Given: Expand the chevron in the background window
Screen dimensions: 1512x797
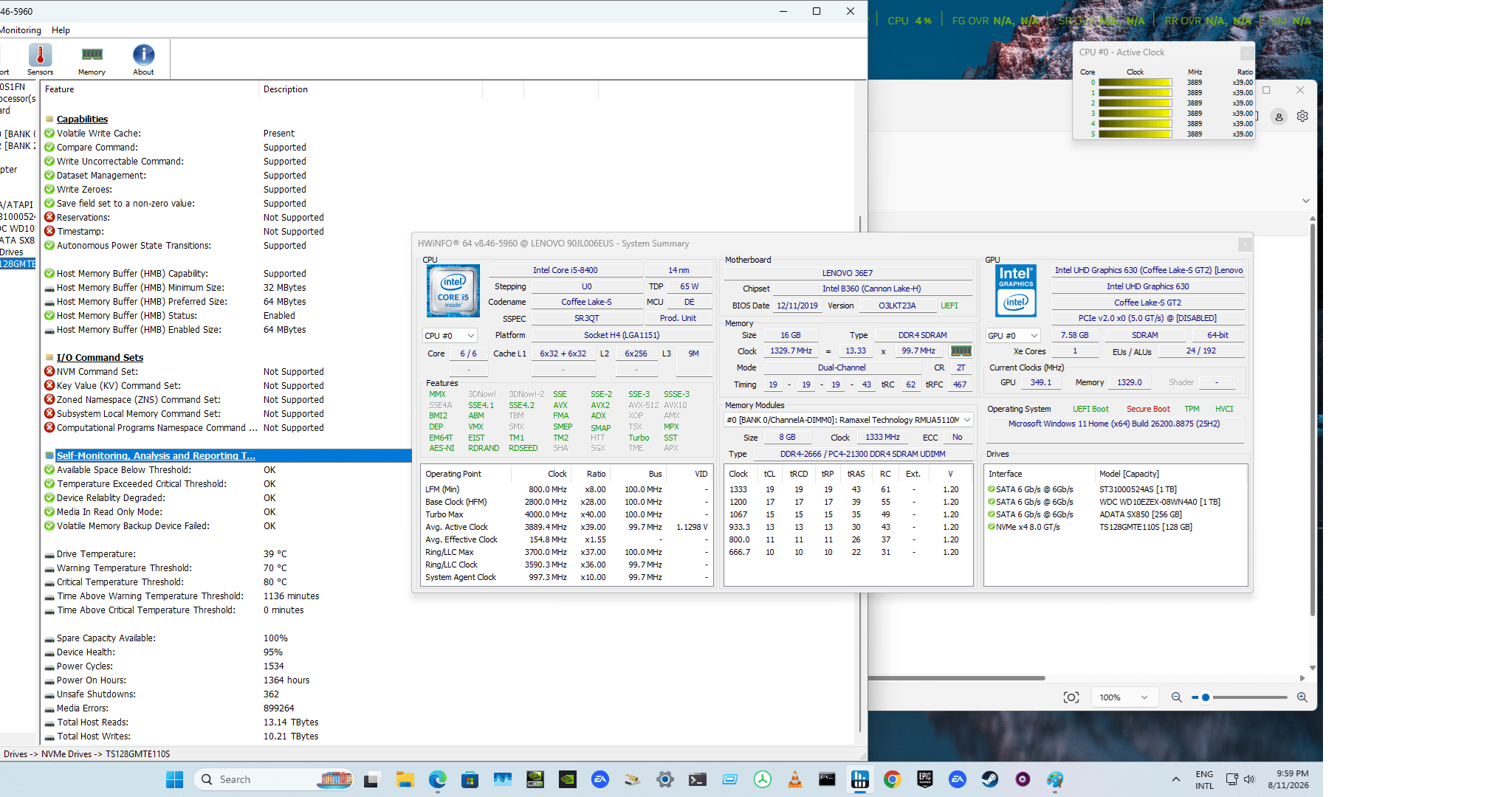Looking at the screenshot, I should (1305, 201).
